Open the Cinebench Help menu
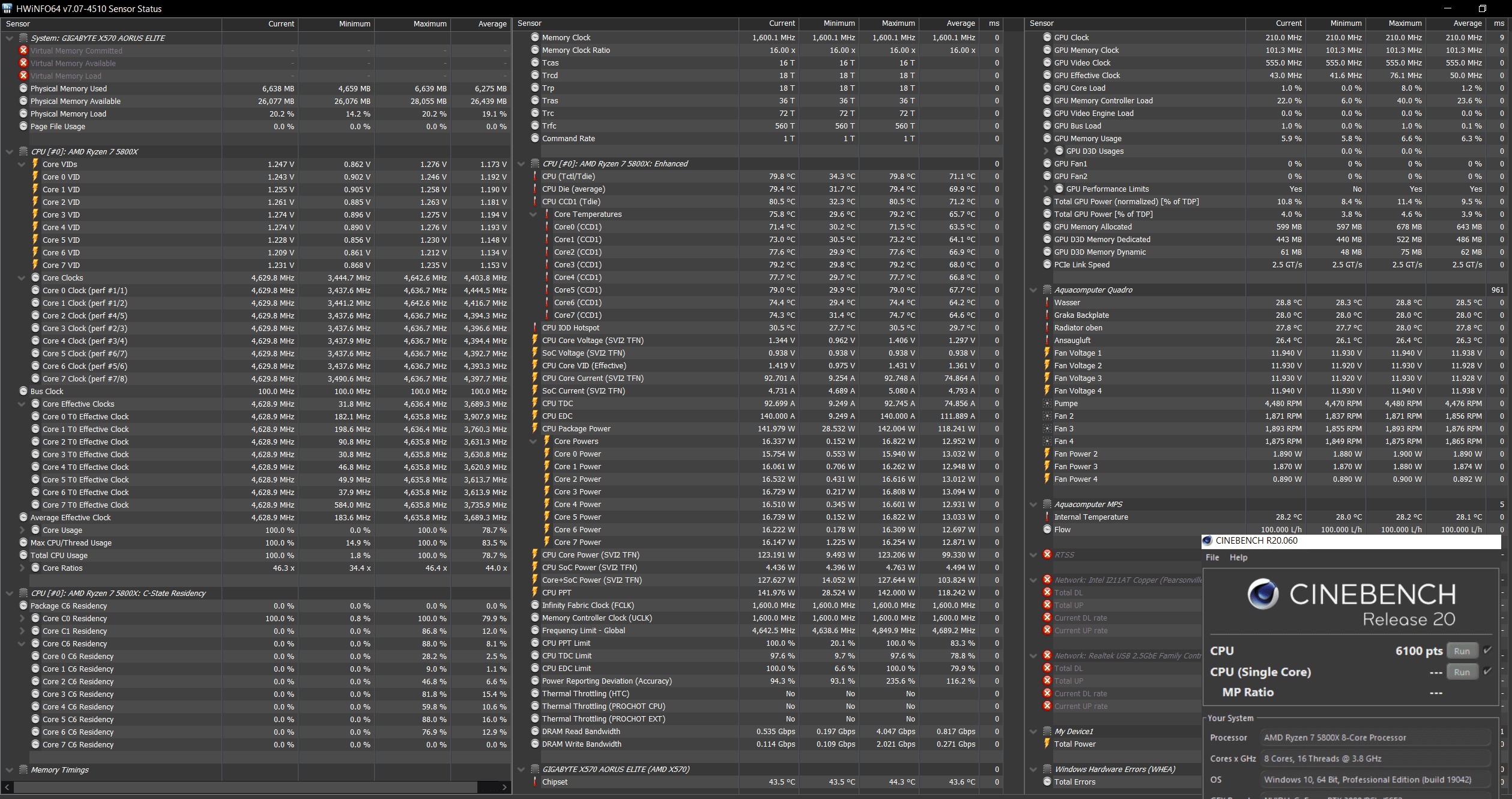The image size is (1512, 799). (x=1238, y=557)
